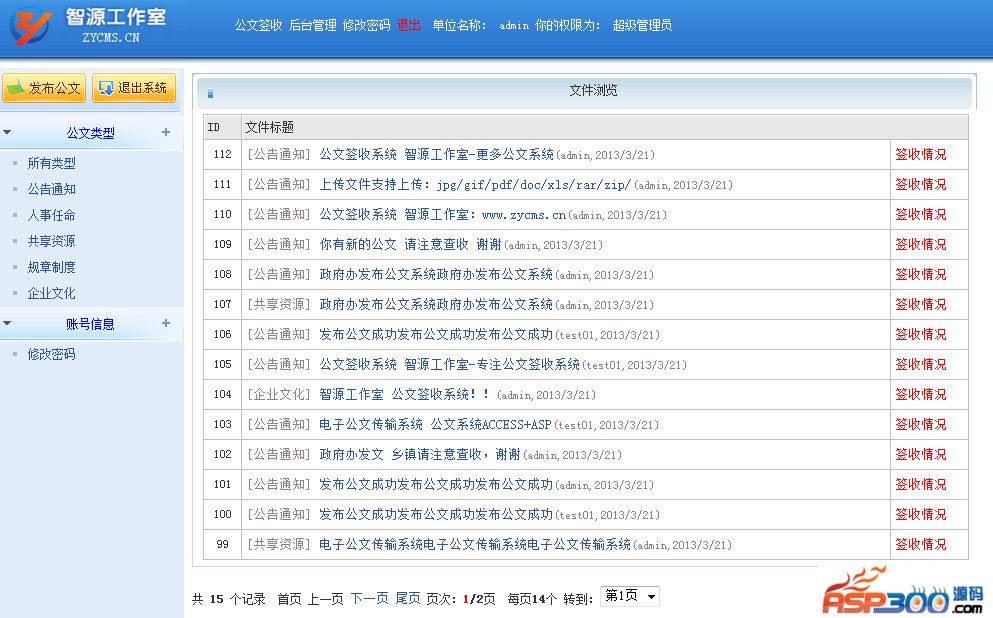This screenshot has width=993, height=618.
Task: Go to 尾页 in pagination
Action: 408,598
